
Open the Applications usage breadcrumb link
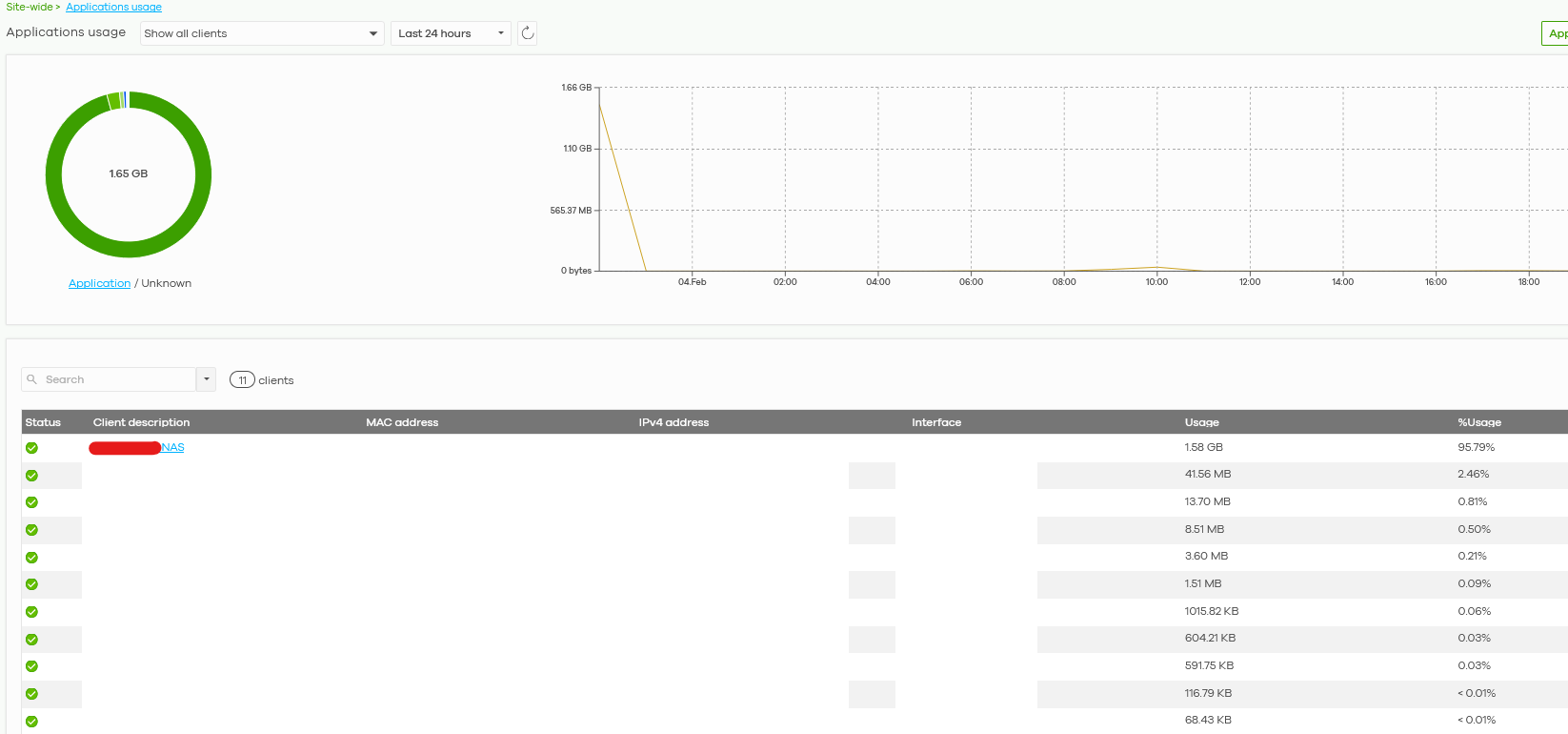(113, 7)
